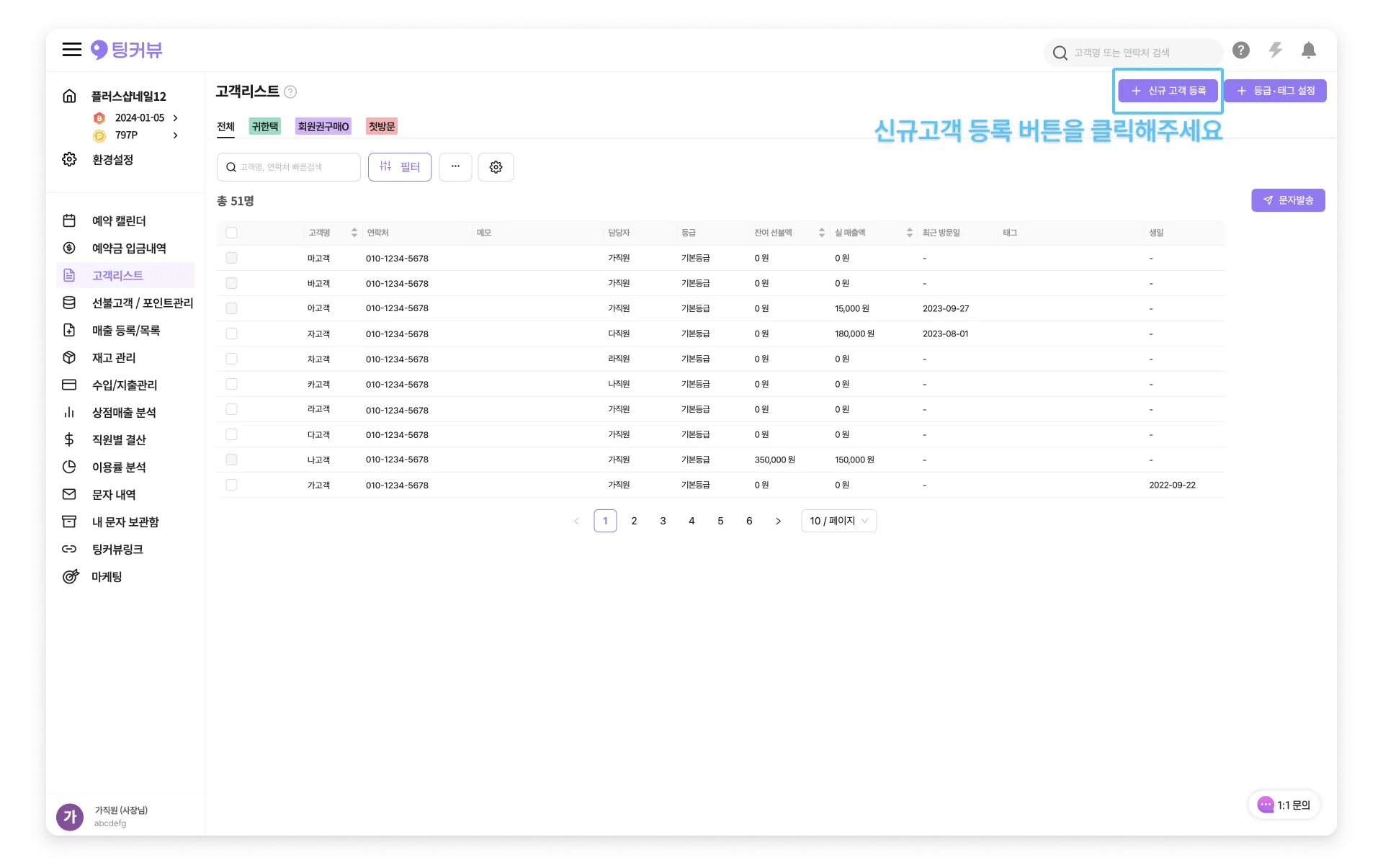Toggle the select-all header checkbox
The width and height of the screenshot is (1383, 868).
[x=231, y=233]
